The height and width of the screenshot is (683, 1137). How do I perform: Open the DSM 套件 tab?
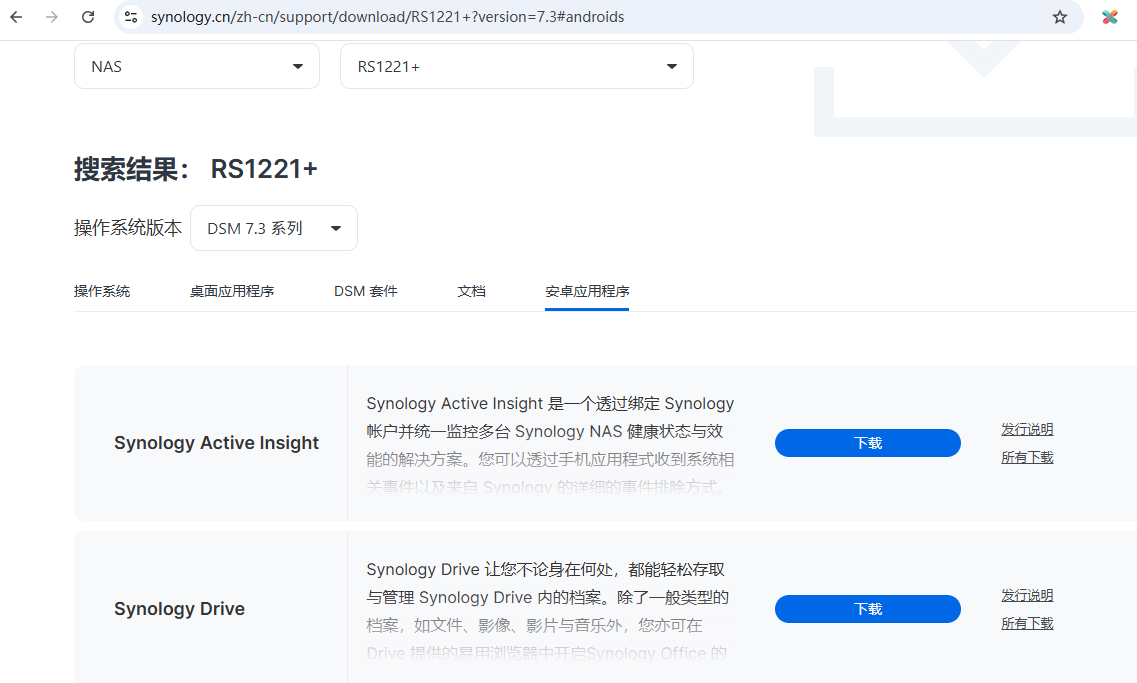[x=366, y=291]
